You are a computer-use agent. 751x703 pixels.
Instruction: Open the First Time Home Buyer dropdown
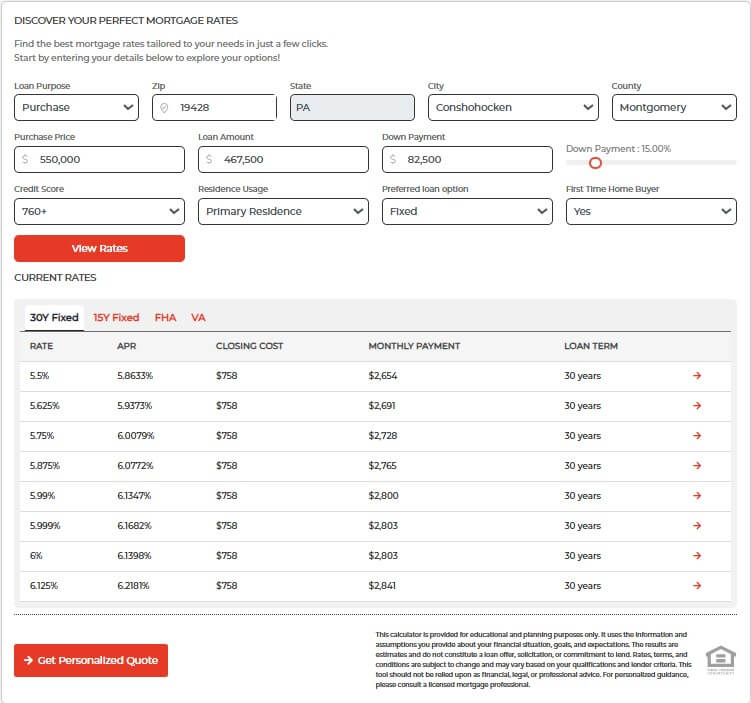coord(651,211)
